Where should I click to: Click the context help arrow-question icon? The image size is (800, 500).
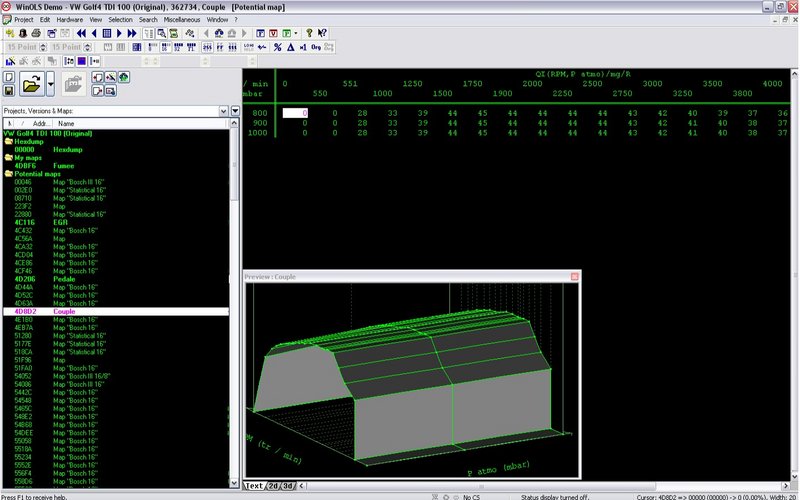click(x=322, y=33)
